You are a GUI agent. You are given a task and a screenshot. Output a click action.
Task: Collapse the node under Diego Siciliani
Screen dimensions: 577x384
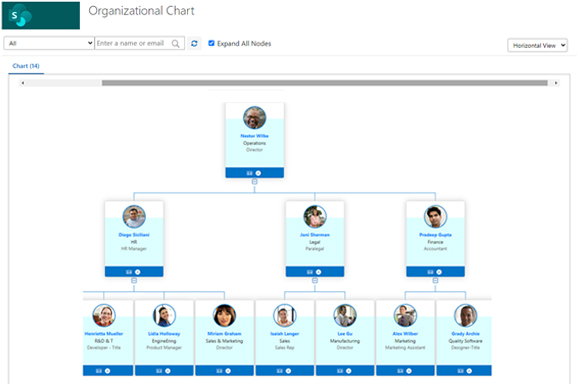click(x=134, y=281)
